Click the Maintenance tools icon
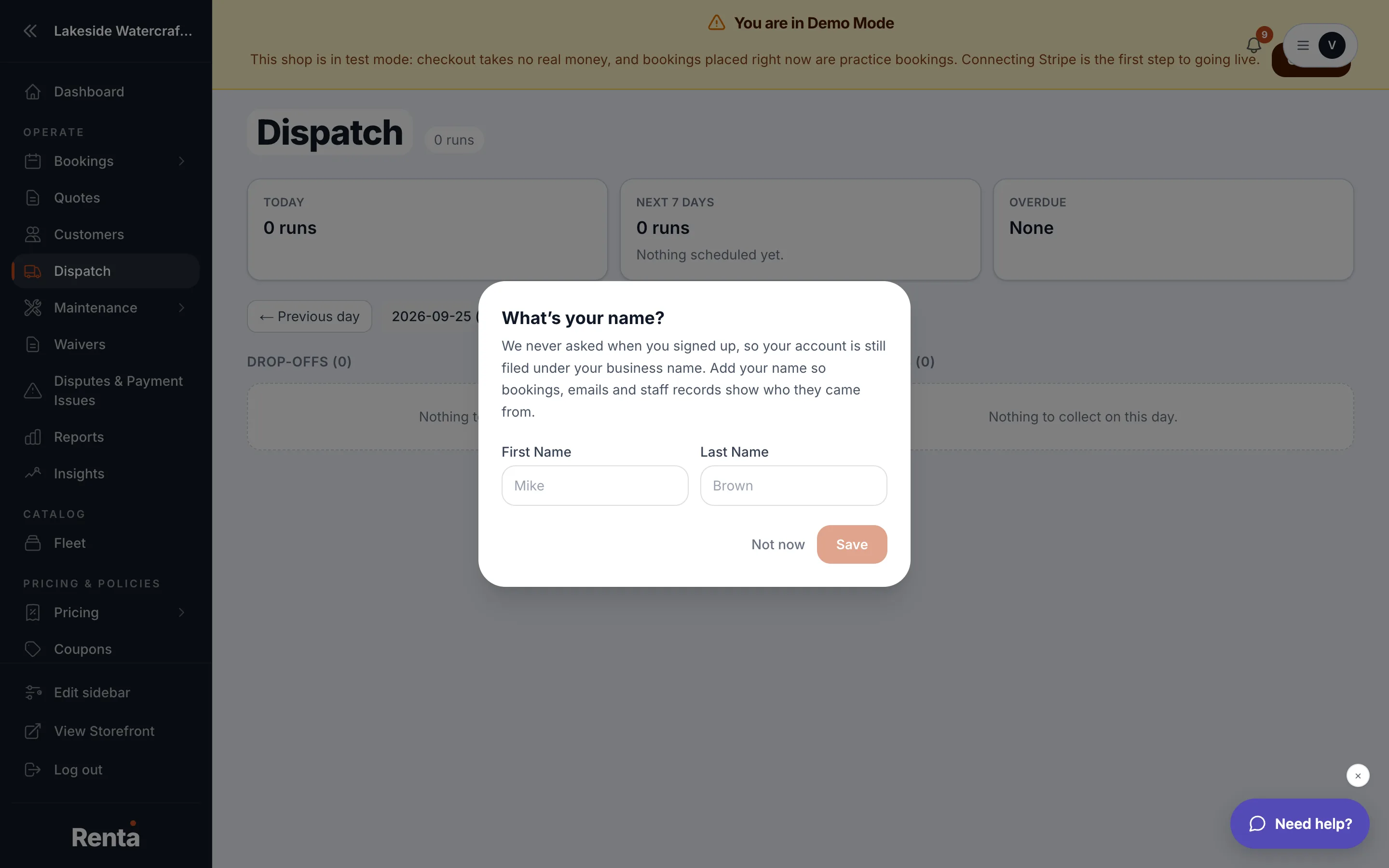The width and height of the screenshot is (1389, 868). [x=33, y=308]
